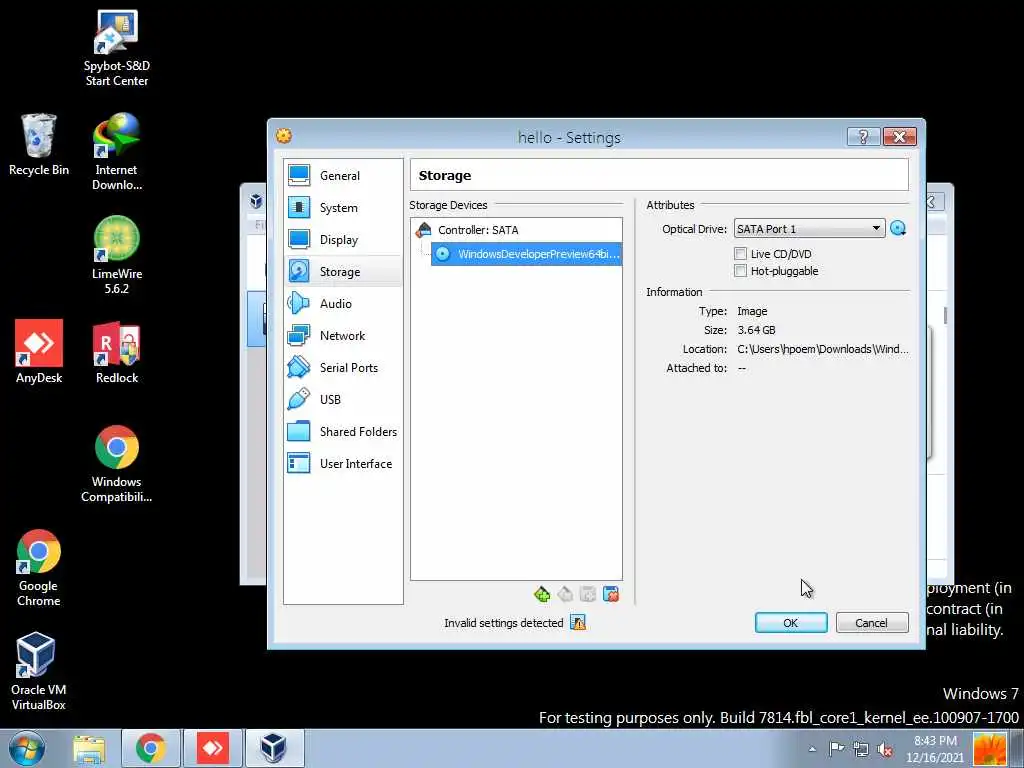Click the remove storage attachment icon
Viewport: 1024px width, 768px height.
click(x=611, y=594)
